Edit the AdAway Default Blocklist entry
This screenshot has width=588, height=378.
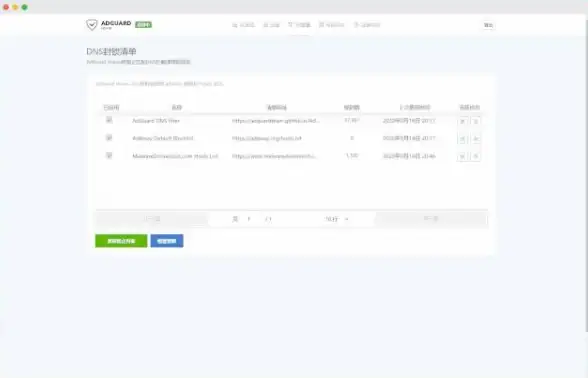pyautogui.click(x=462, y=139)
